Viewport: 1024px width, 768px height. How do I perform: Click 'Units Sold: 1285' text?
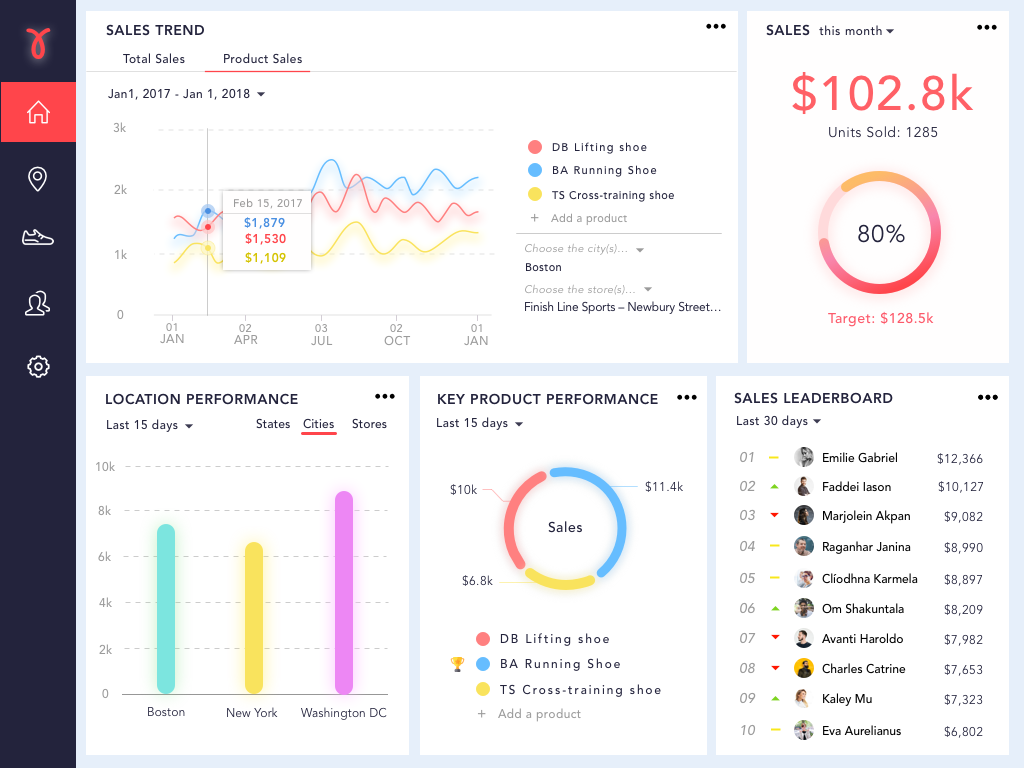(882, 132)
